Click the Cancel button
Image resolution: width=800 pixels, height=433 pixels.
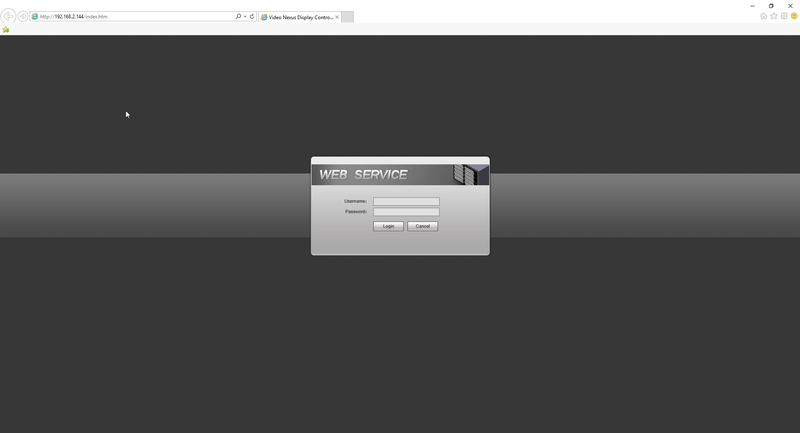click(x=422, y=226)
